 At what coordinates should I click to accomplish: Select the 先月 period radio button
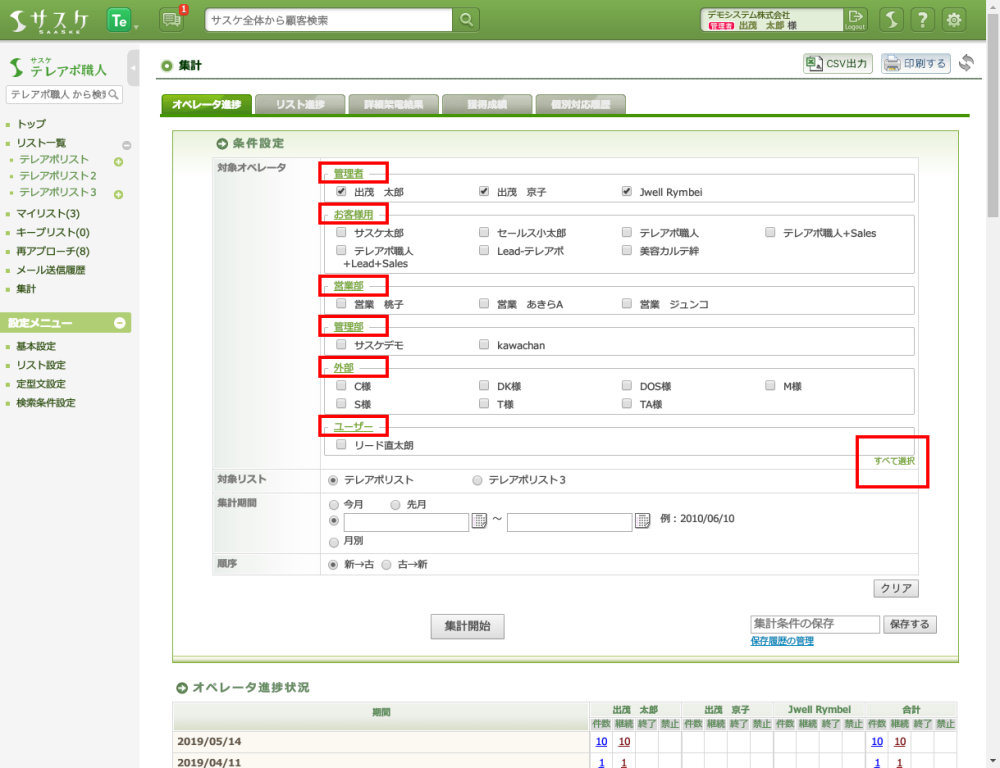[x=396, y=505]
